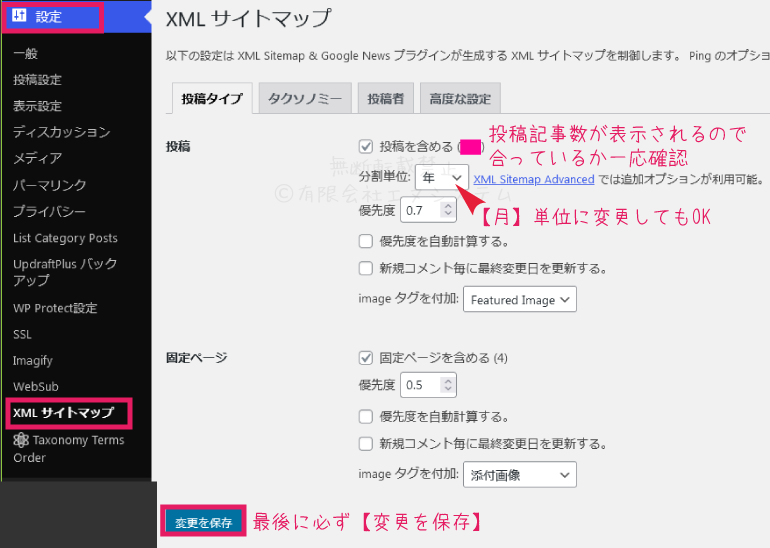Click the 投稿 優先度 field showing 0.7
This screenshot has height=548, width=770.
pos(428,210)
